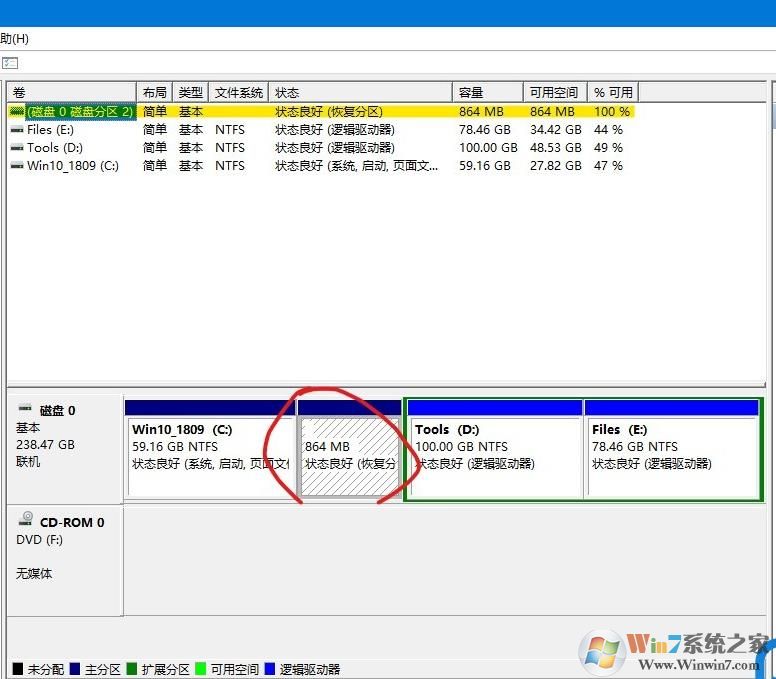Open the Help 助(H) menu
Screen dimensions: 776x679
(x=14, y=39)
